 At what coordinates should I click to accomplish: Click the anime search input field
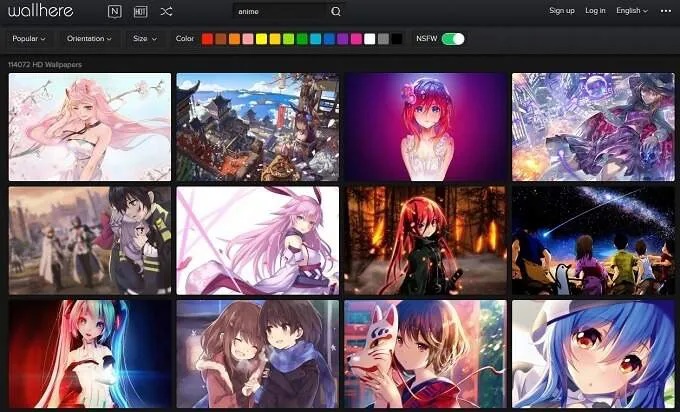(281, 12)
